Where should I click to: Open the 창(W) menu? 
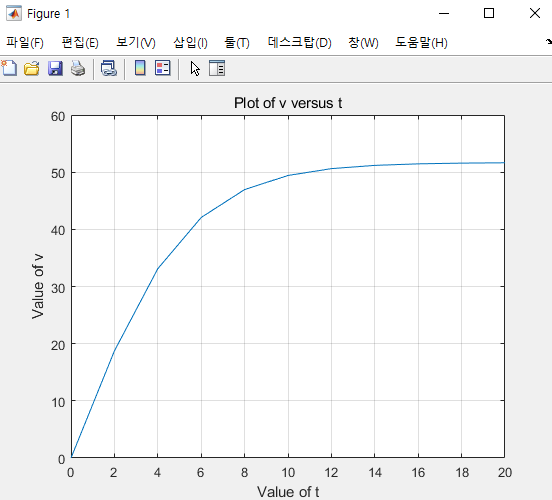pyautogui.click(x=363, y=43)
